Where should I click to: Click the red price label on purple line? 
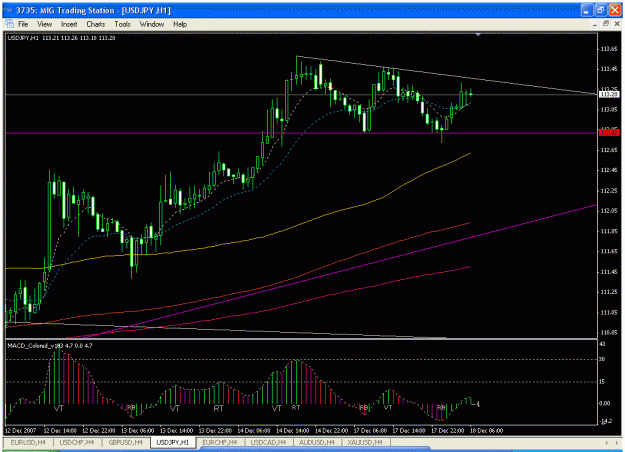click(x=609, y=132)
